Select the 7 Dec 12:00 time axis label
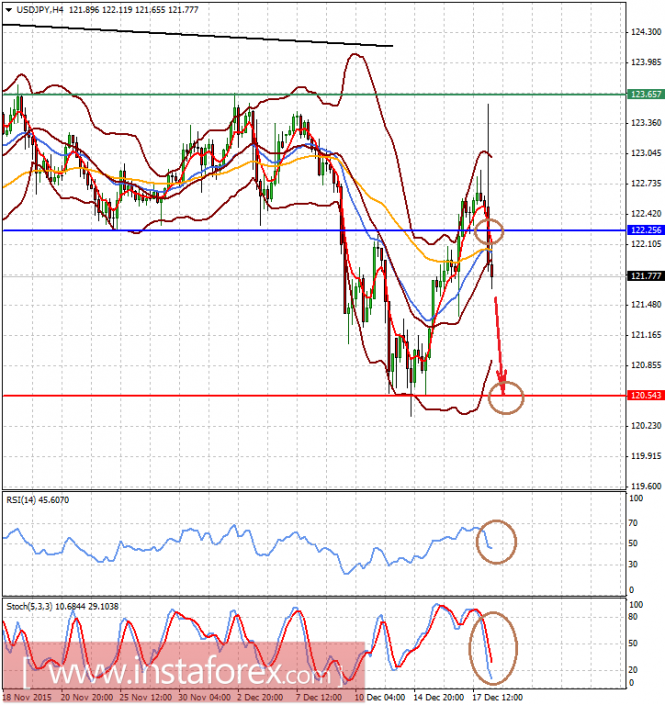This screenshot has height=705, width=665. pos(319,697)
